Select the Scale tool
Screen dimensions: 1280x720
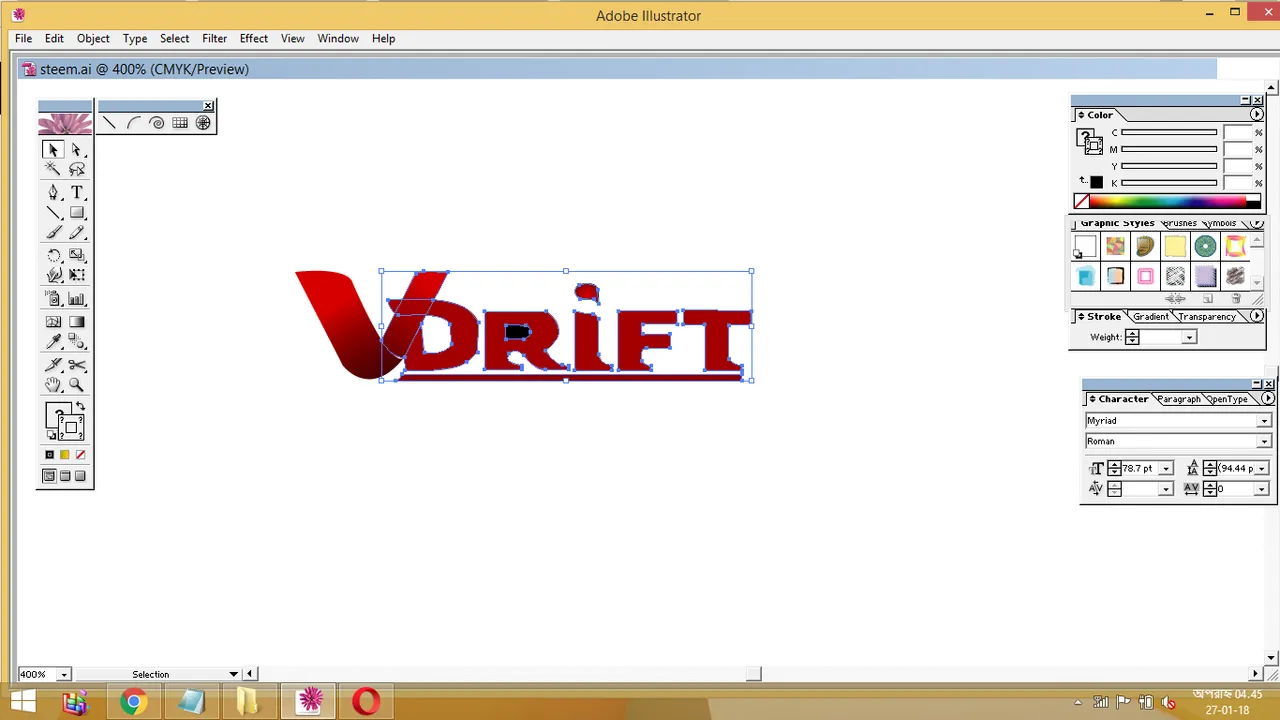click(x=77, y=255)
